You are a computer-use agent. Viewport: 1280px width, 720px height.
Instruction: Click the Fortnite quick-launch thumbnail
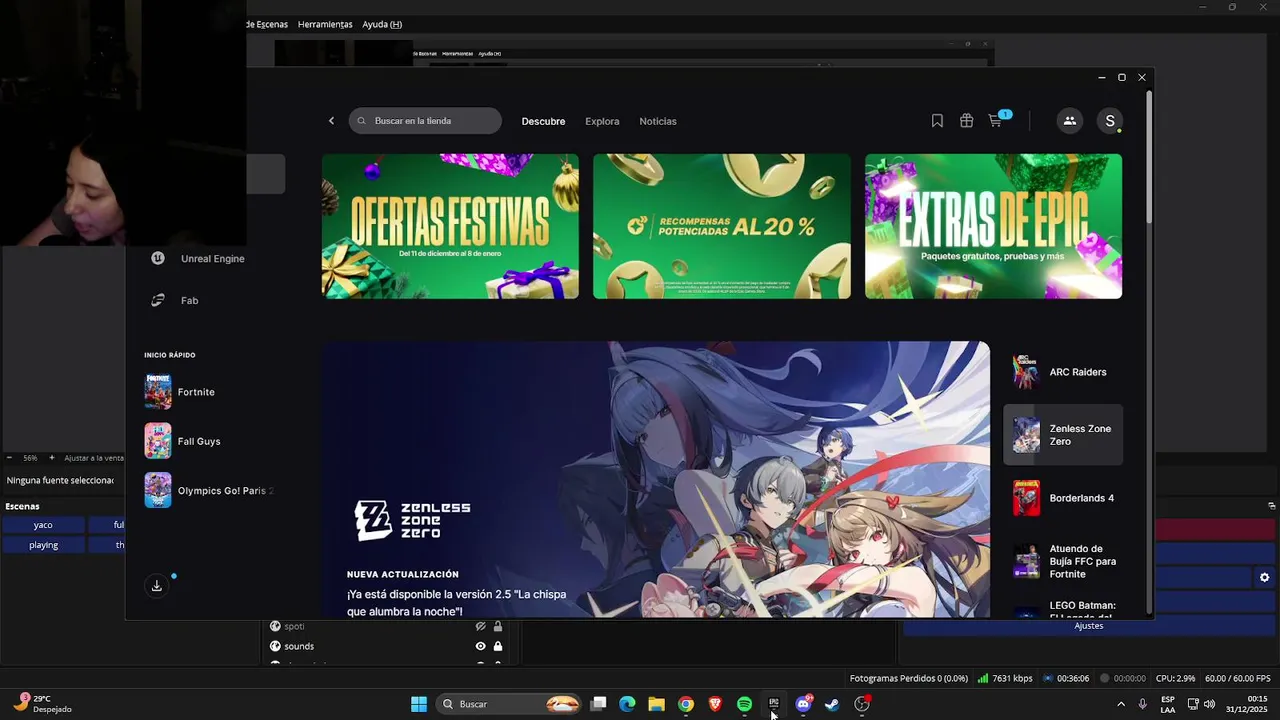pos(158,392)
